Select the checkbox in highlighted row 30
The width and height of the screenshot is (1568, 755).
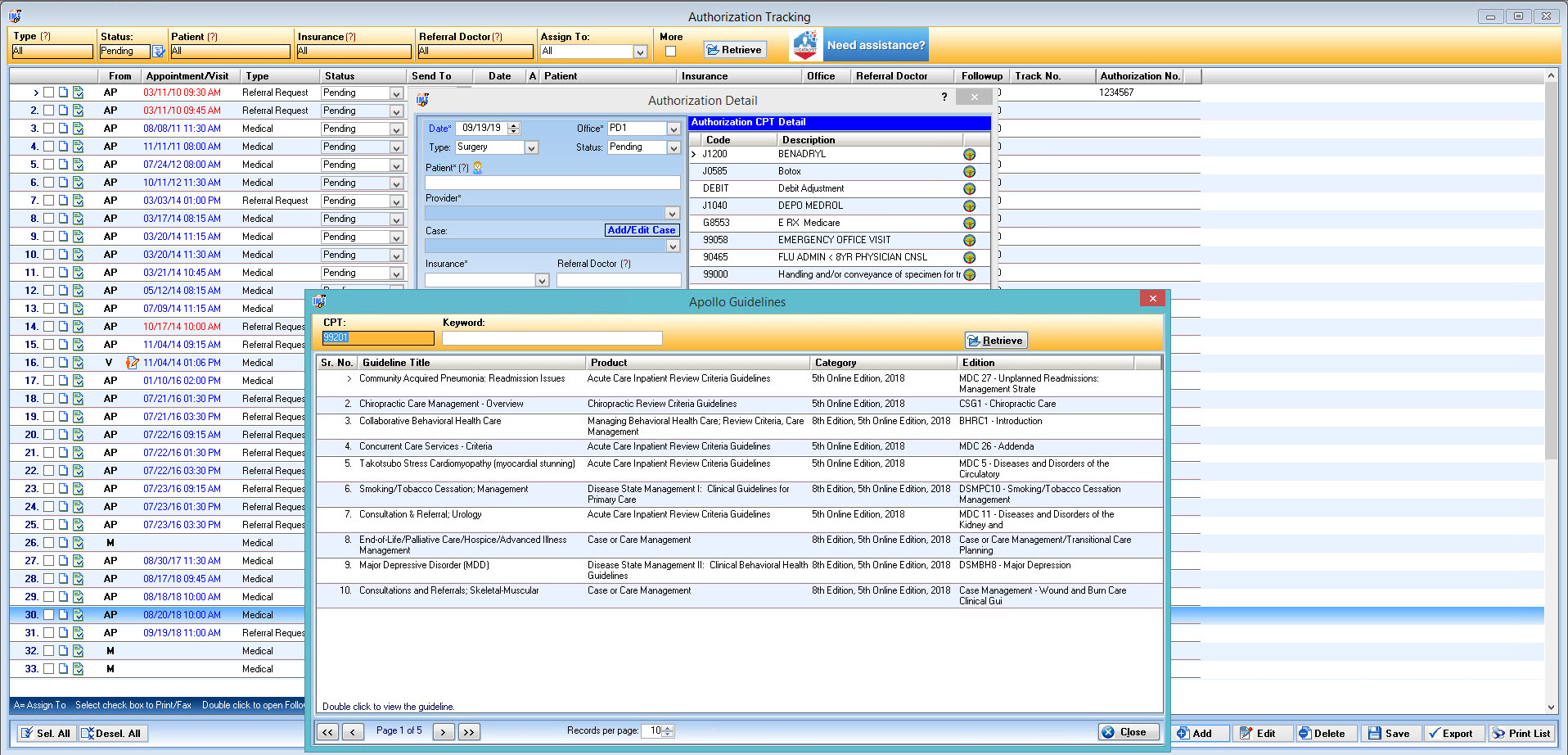[49, 615]
